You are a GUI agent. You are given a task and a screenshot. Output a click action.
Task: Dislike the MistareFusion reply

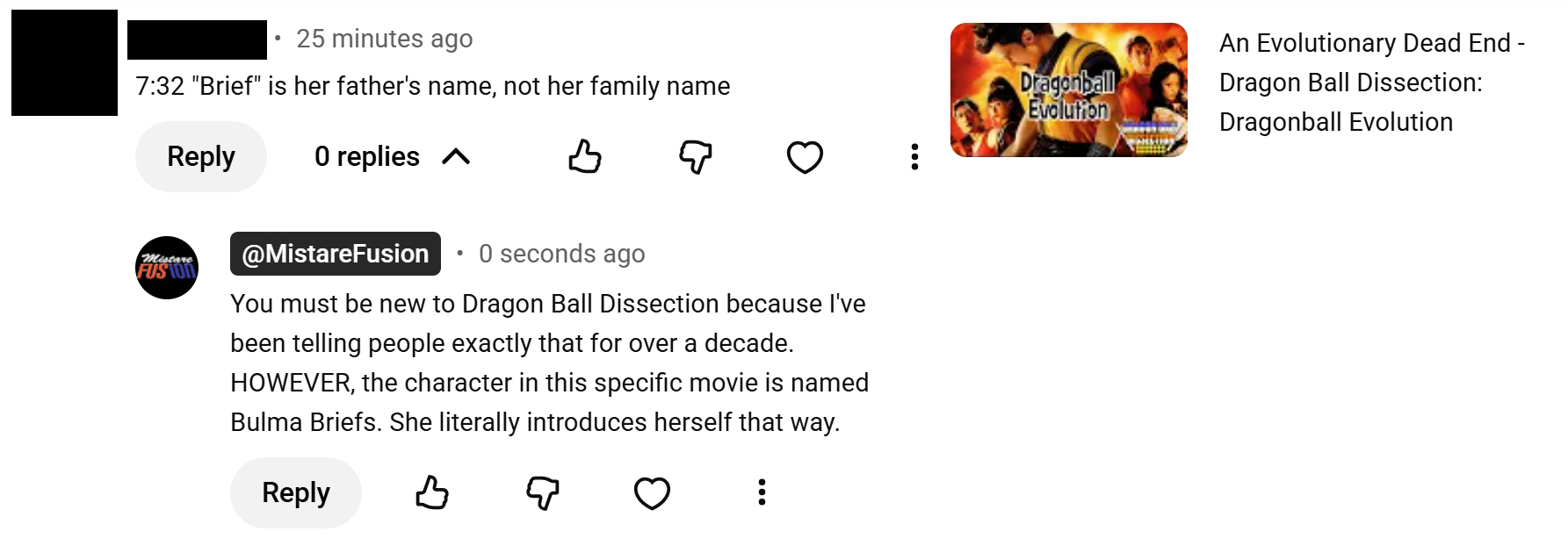[543, 492]
